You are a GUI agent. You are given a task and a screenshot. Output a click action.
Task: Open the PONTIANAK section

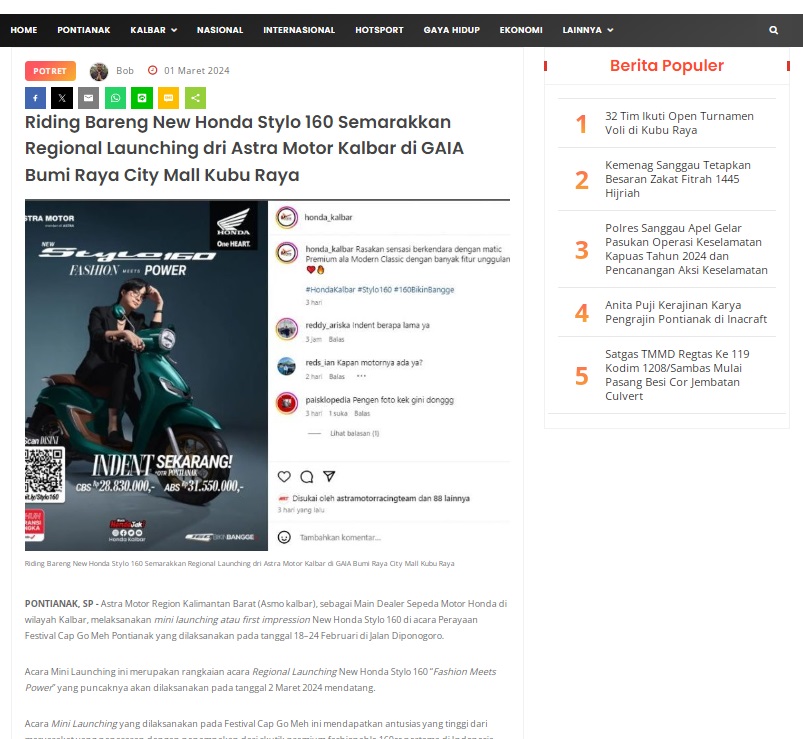83,30
